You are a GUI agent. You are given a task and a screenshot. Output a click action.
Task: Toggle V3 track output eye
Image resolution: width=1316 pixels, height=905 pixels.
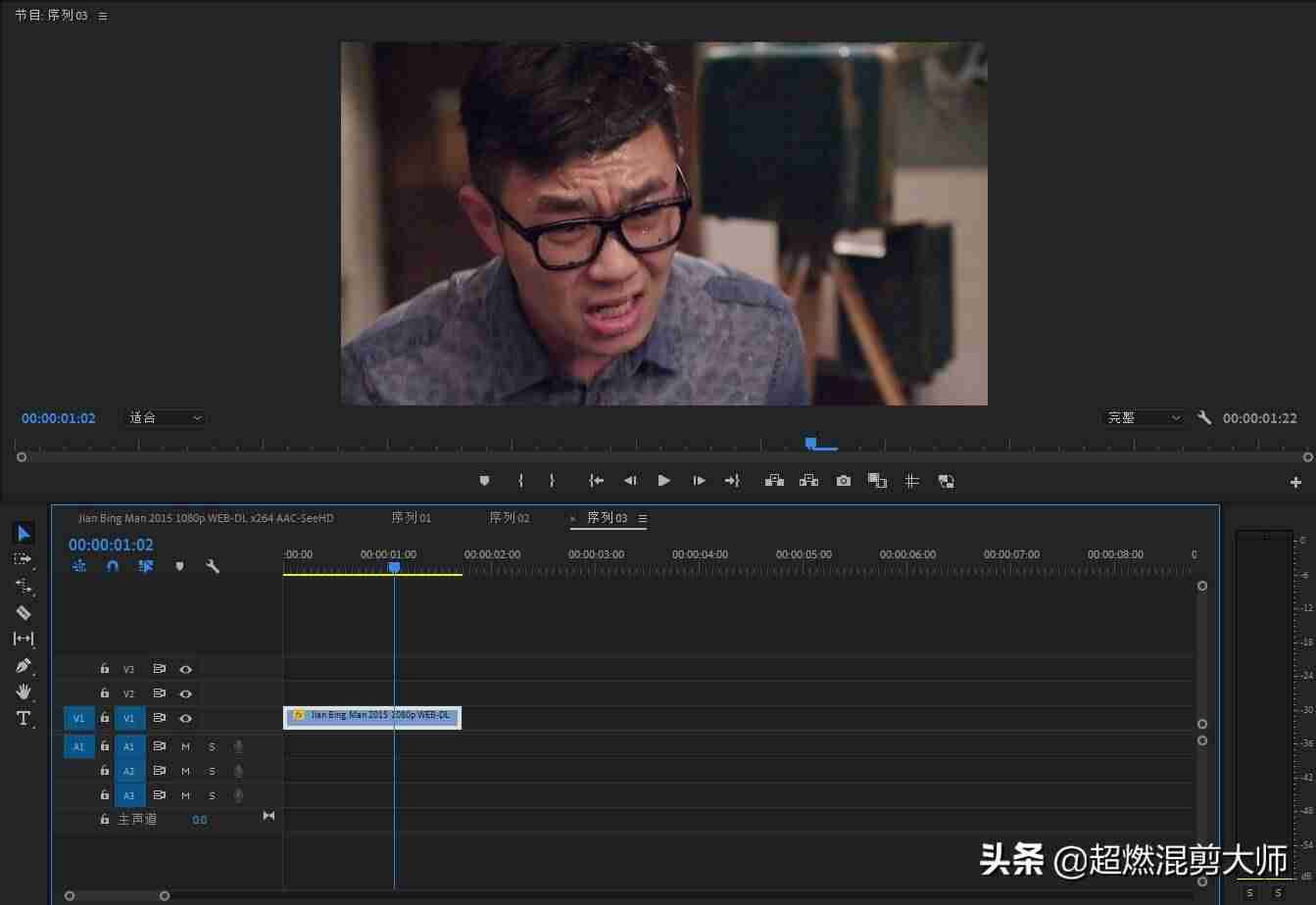(185, 669)
